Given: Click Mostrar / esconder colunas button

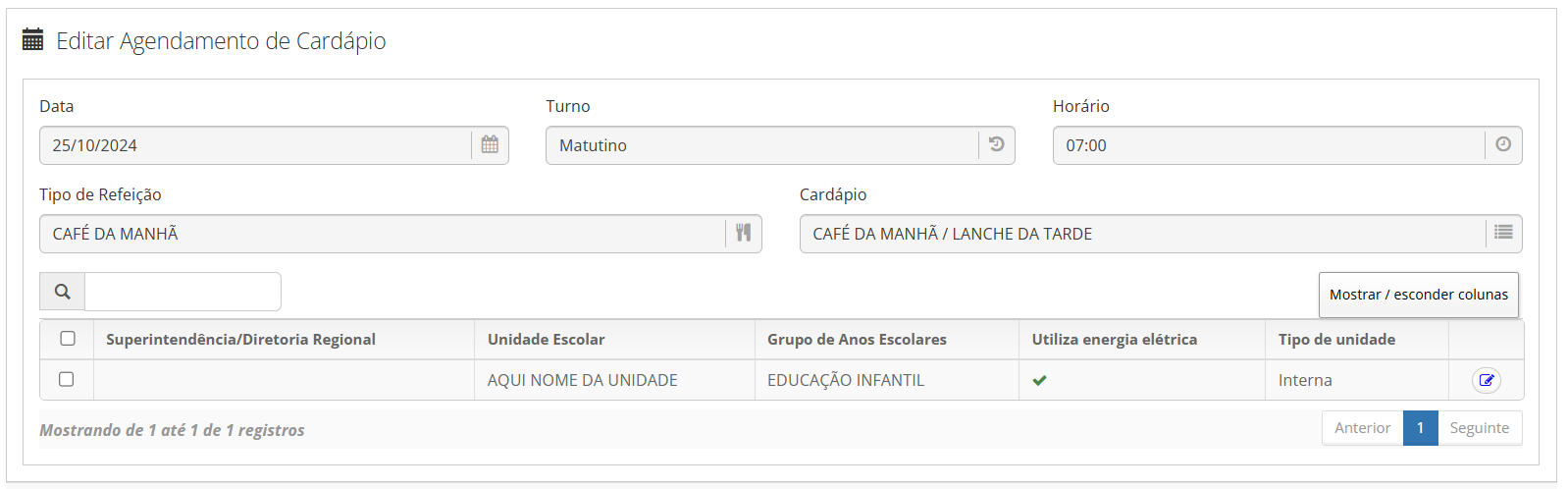Looking at the screenshot, I should pyautogui.click(x=1419, y=295).
